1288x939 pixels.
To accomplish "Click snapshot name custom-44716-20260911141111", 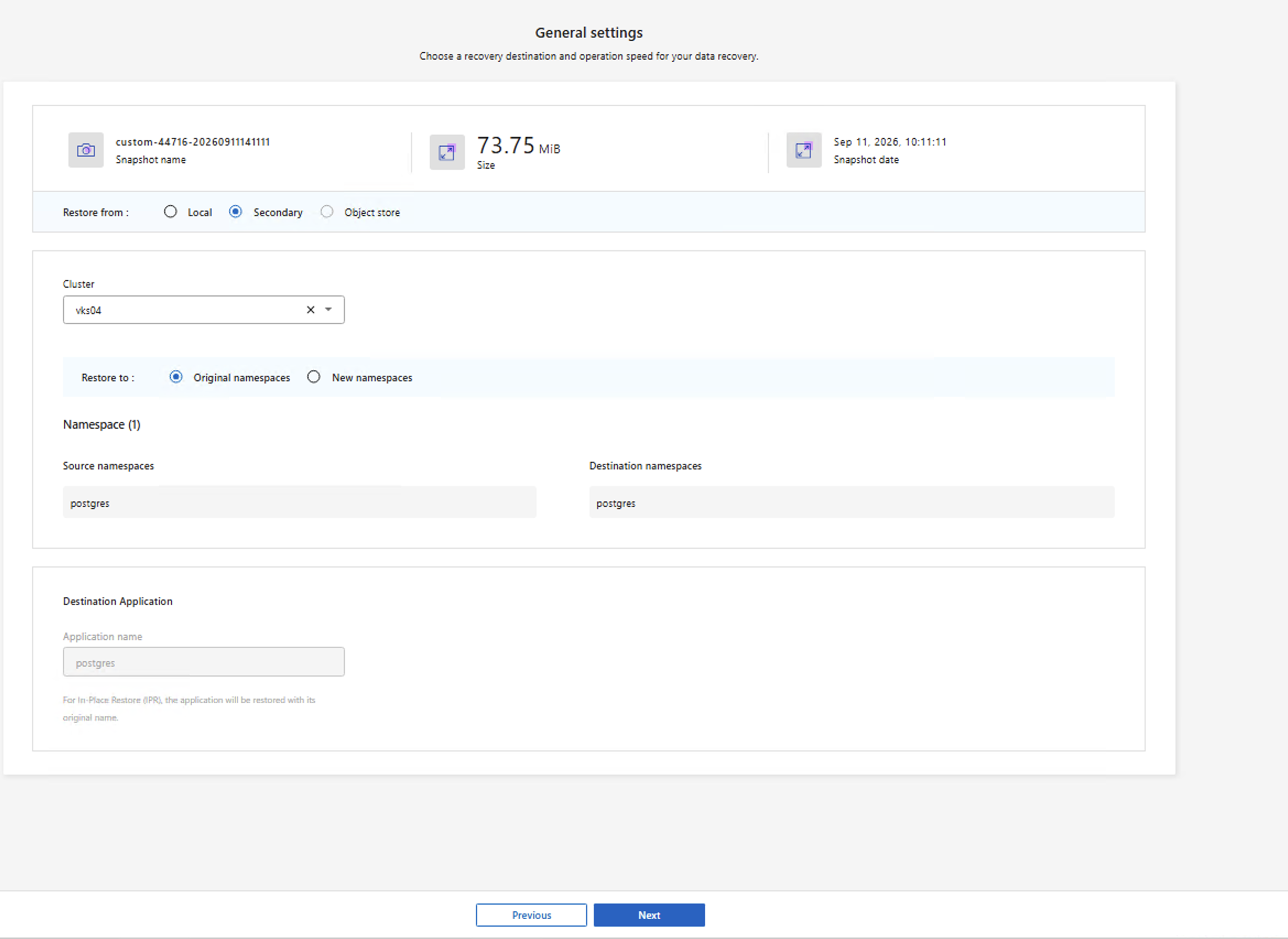I will (193, 142).
